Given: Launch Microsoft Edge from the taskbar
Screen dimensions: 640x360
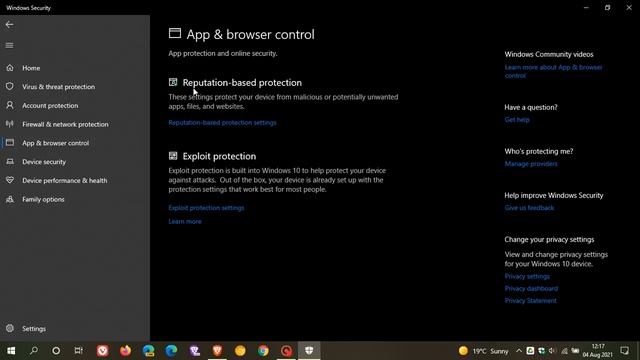Looking at the screenshot, I should coord(171,351).
